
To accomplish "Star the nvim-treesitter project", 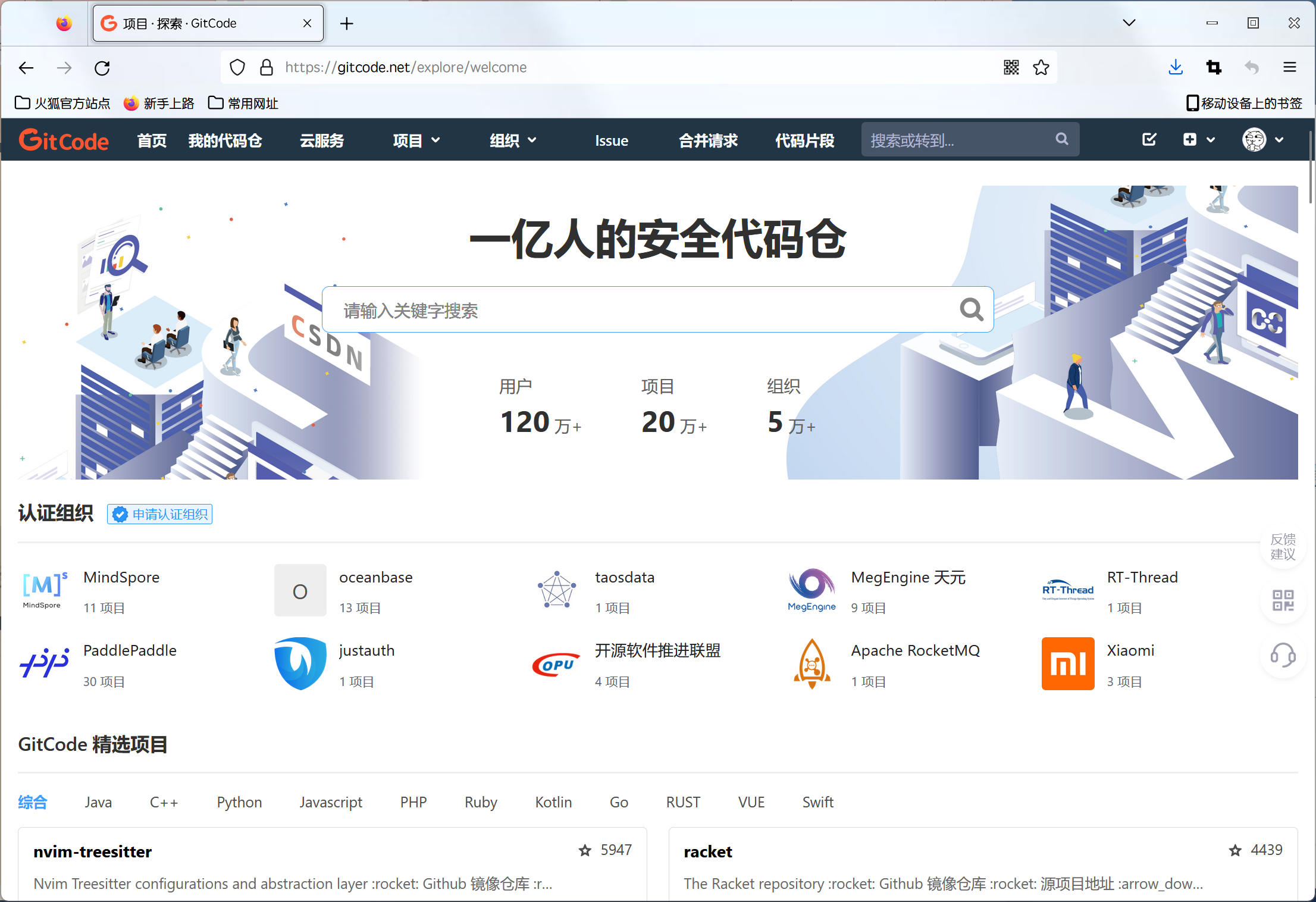I will point(585,850).
